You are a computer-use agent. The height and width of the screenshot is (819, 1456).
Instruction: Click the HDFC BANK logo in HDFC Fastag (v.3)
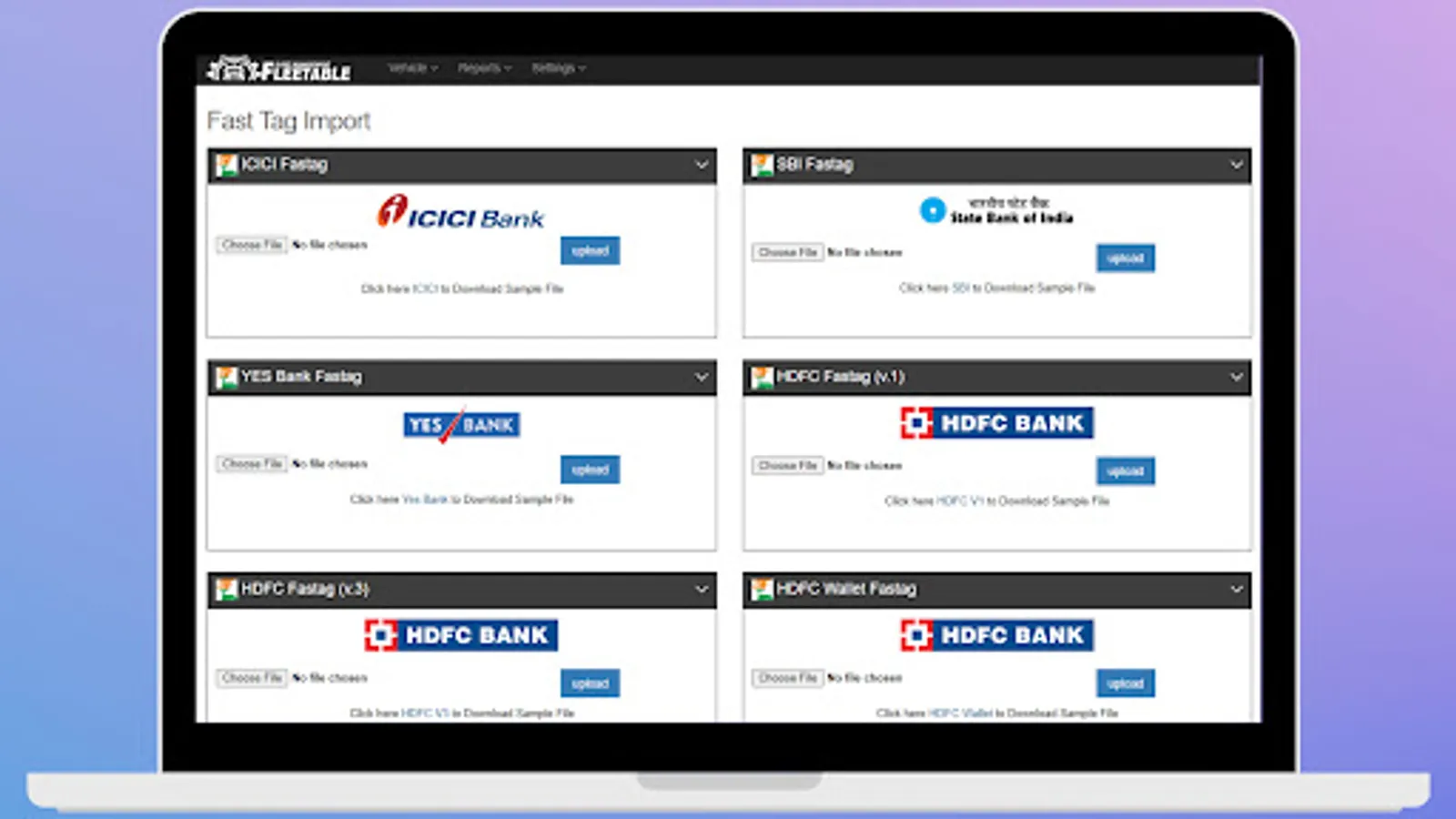click(461, 635)
